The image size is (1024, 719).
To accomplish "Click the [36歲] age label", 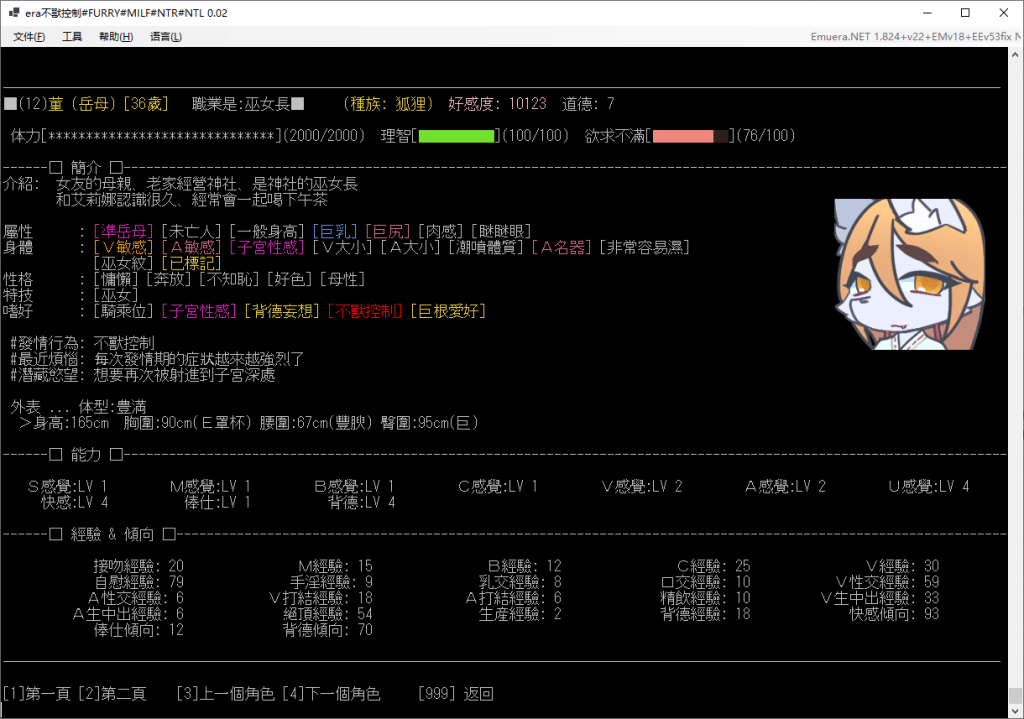I will pos(146,104).
